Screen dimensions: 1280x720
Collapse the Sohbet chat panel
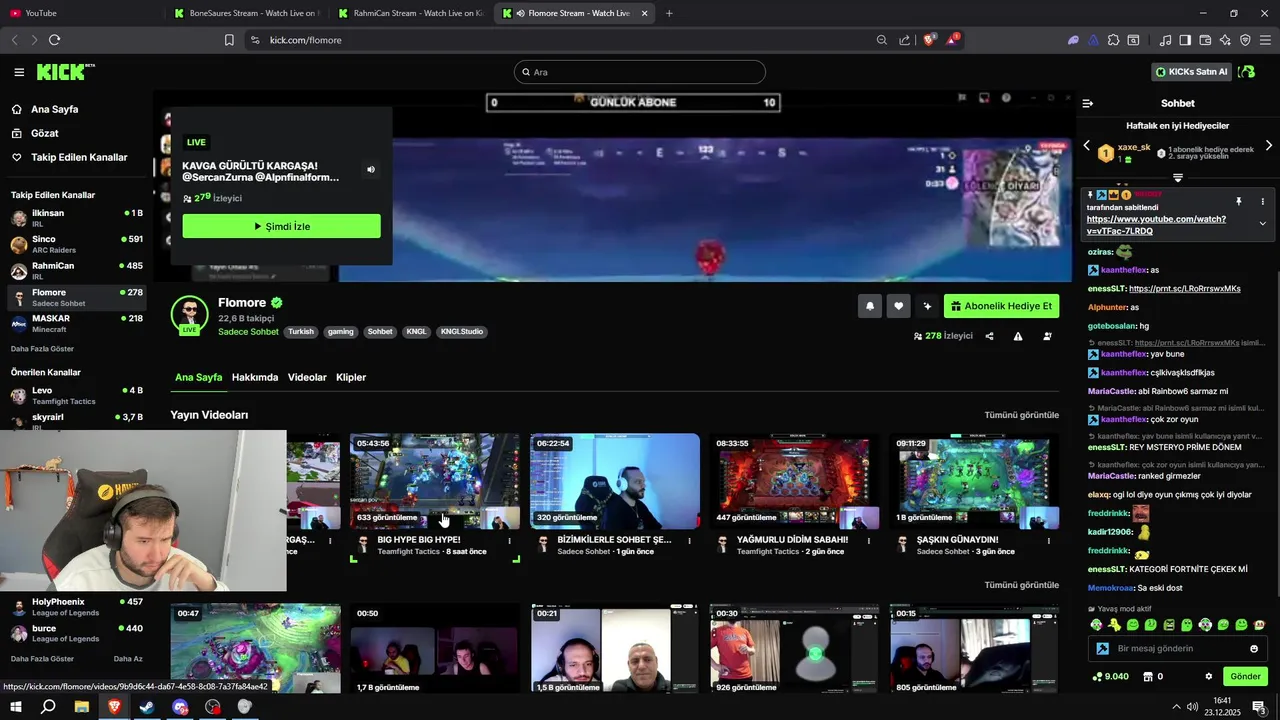pos(1088,103)
